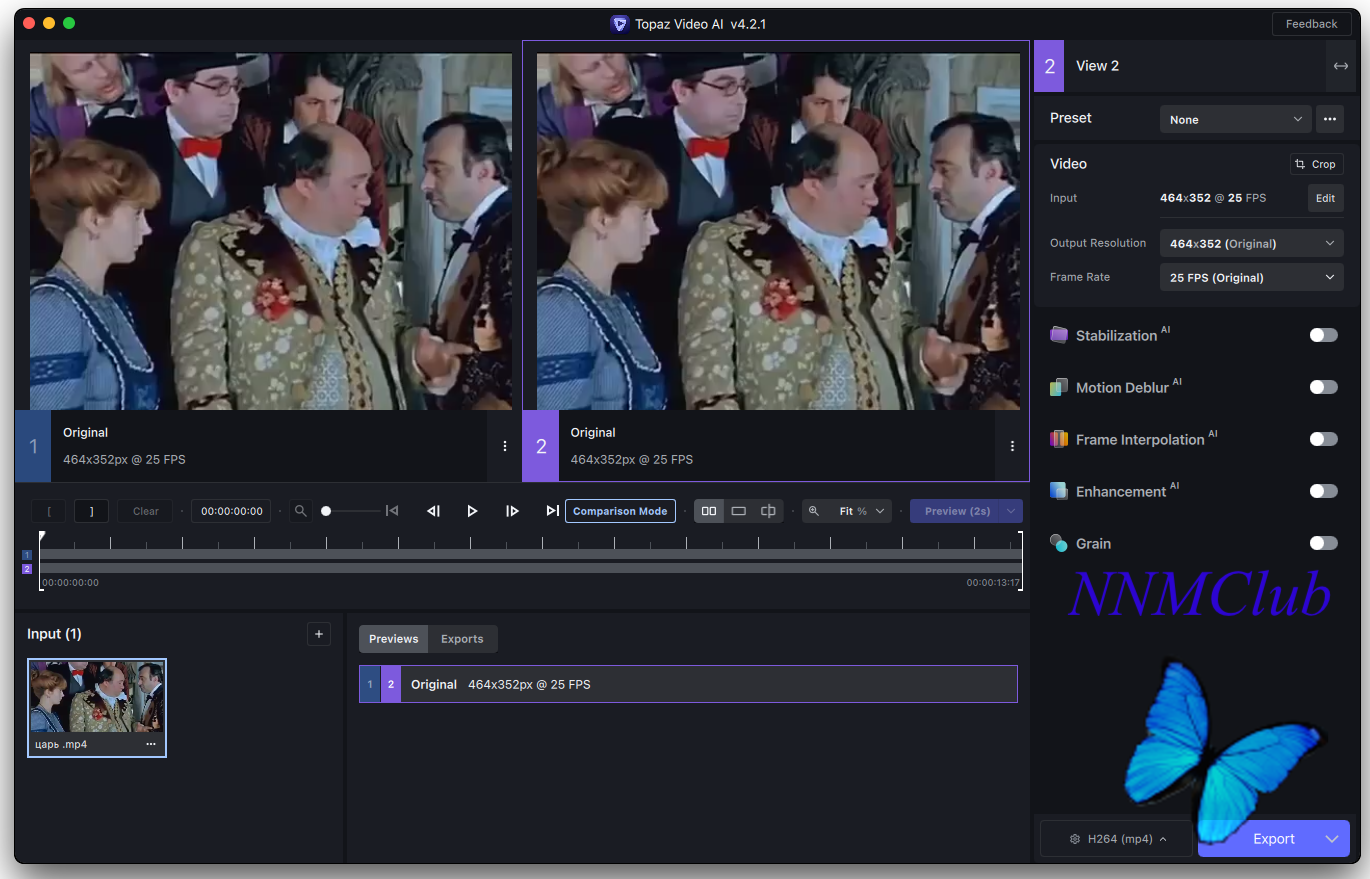Open the H264 (mp4) codec selector
Screen dimensions: 1370x879
coord(1118,839)
